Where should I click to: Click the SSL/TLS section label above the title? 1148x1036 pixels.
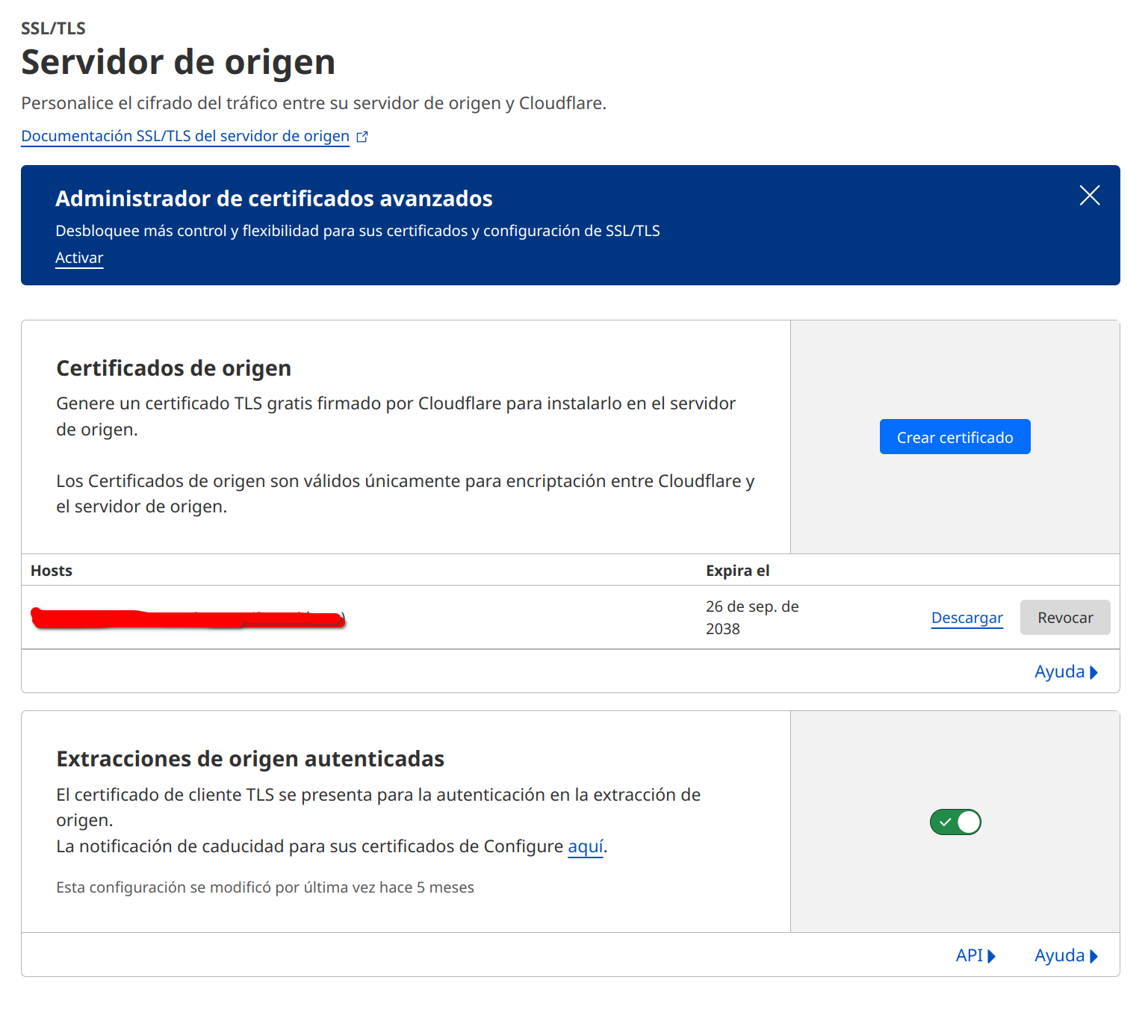tap(53, 28)
